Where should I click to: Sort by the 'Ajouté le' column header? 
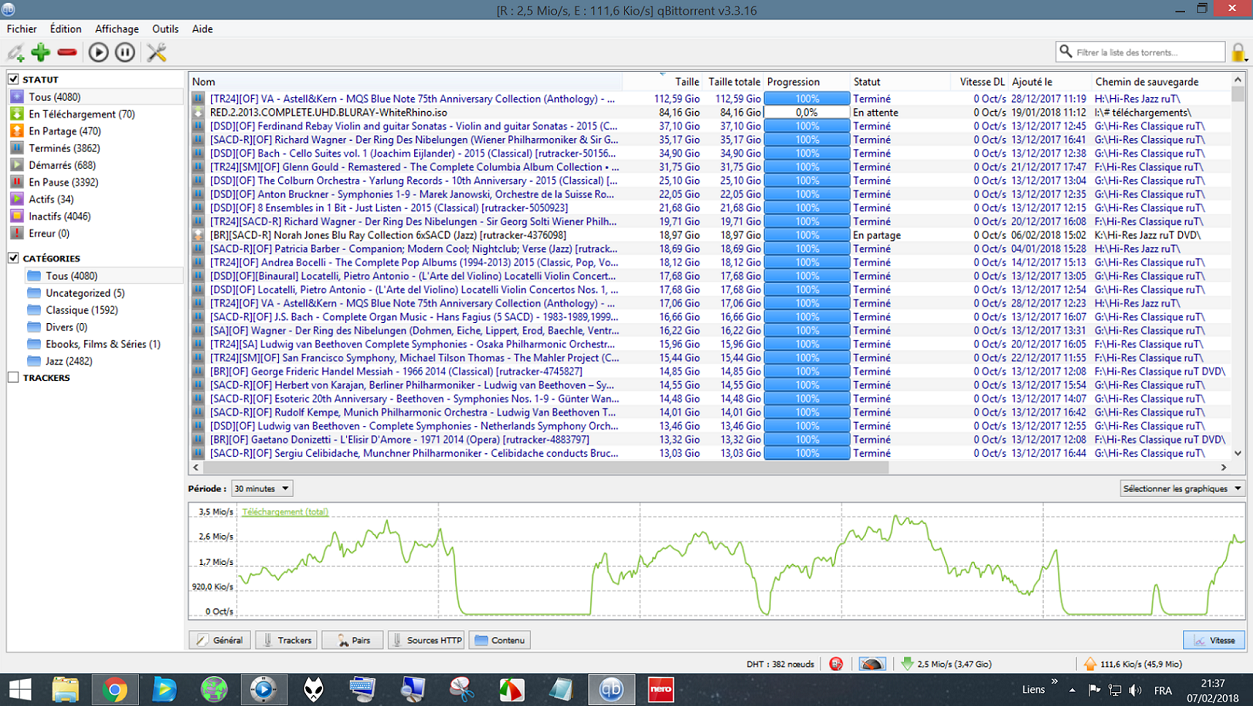(1049, 82)
